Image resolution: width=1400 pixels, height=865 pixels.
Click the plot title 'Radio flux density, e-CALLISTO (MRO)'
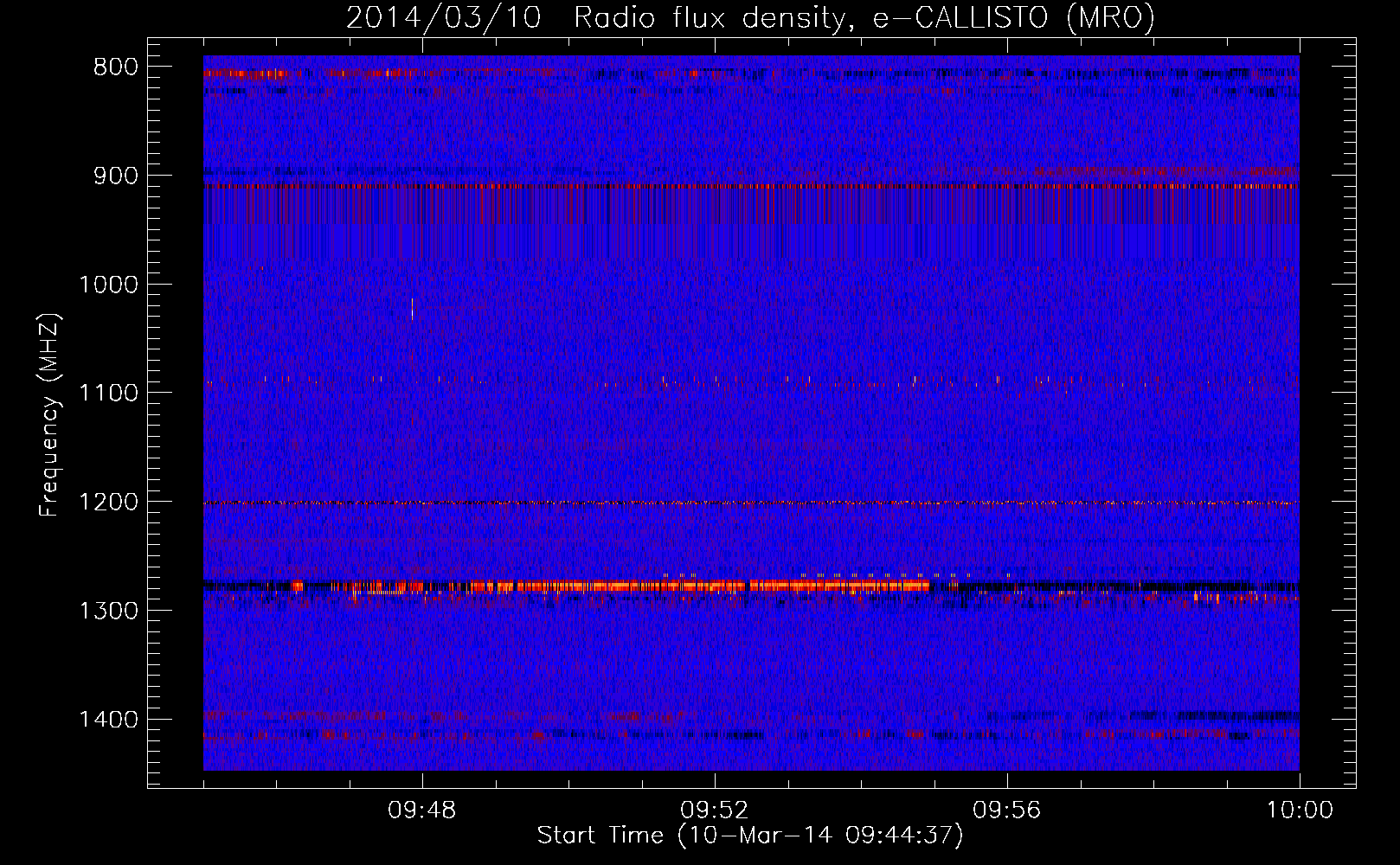click(x=864, y=17)
